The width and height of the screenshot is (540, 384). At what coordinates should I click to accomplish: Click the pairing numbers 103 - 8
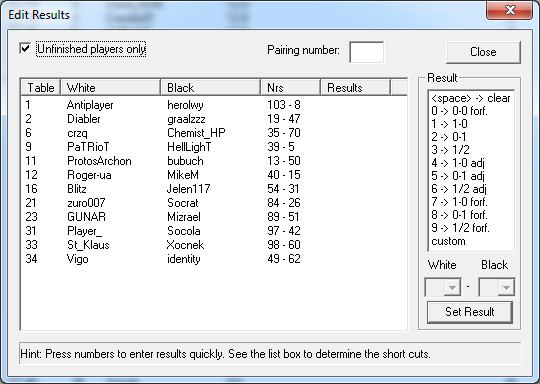(x=284, y=105)
